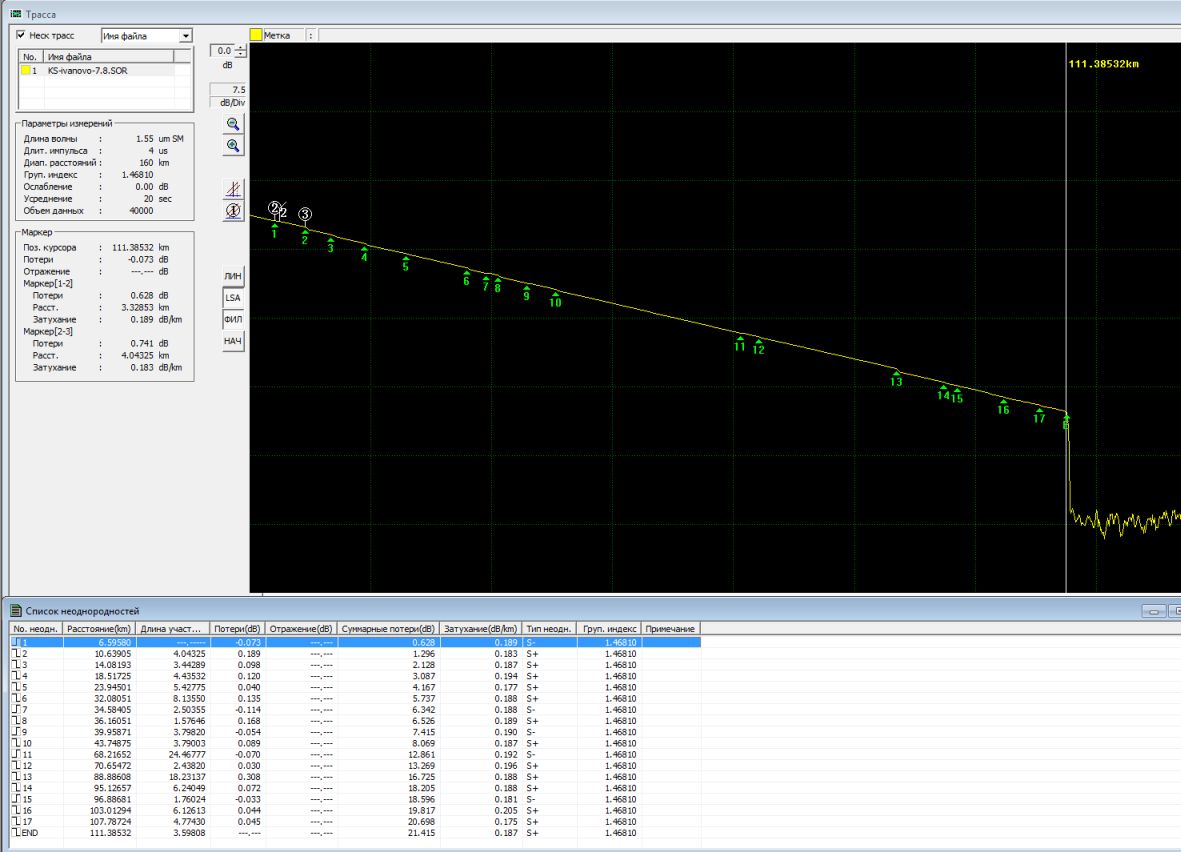The height and width of the screenshot is (852, 1181).
Task: Click the yellow Метка color swatch
Action: 256,35
